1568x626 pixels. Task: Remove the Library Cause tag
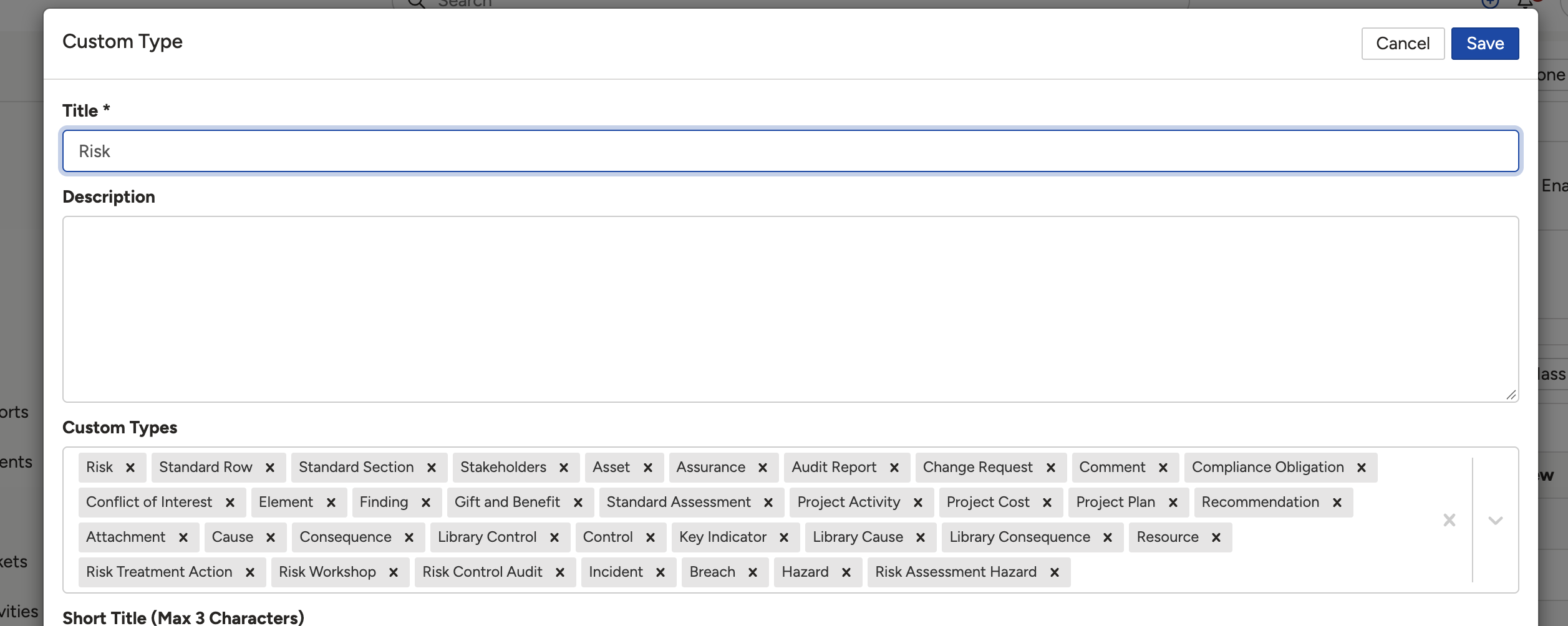coord(921,537)
